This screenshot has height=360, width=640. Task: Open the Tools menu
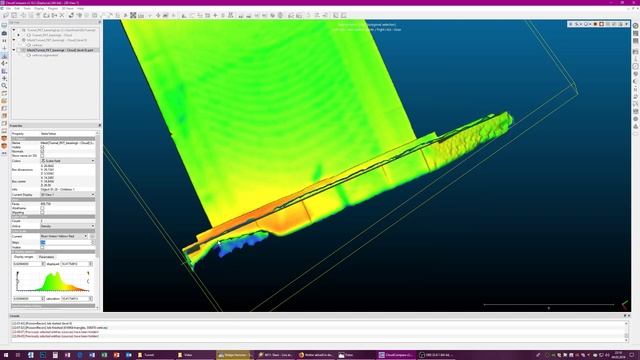pos(27,8)
